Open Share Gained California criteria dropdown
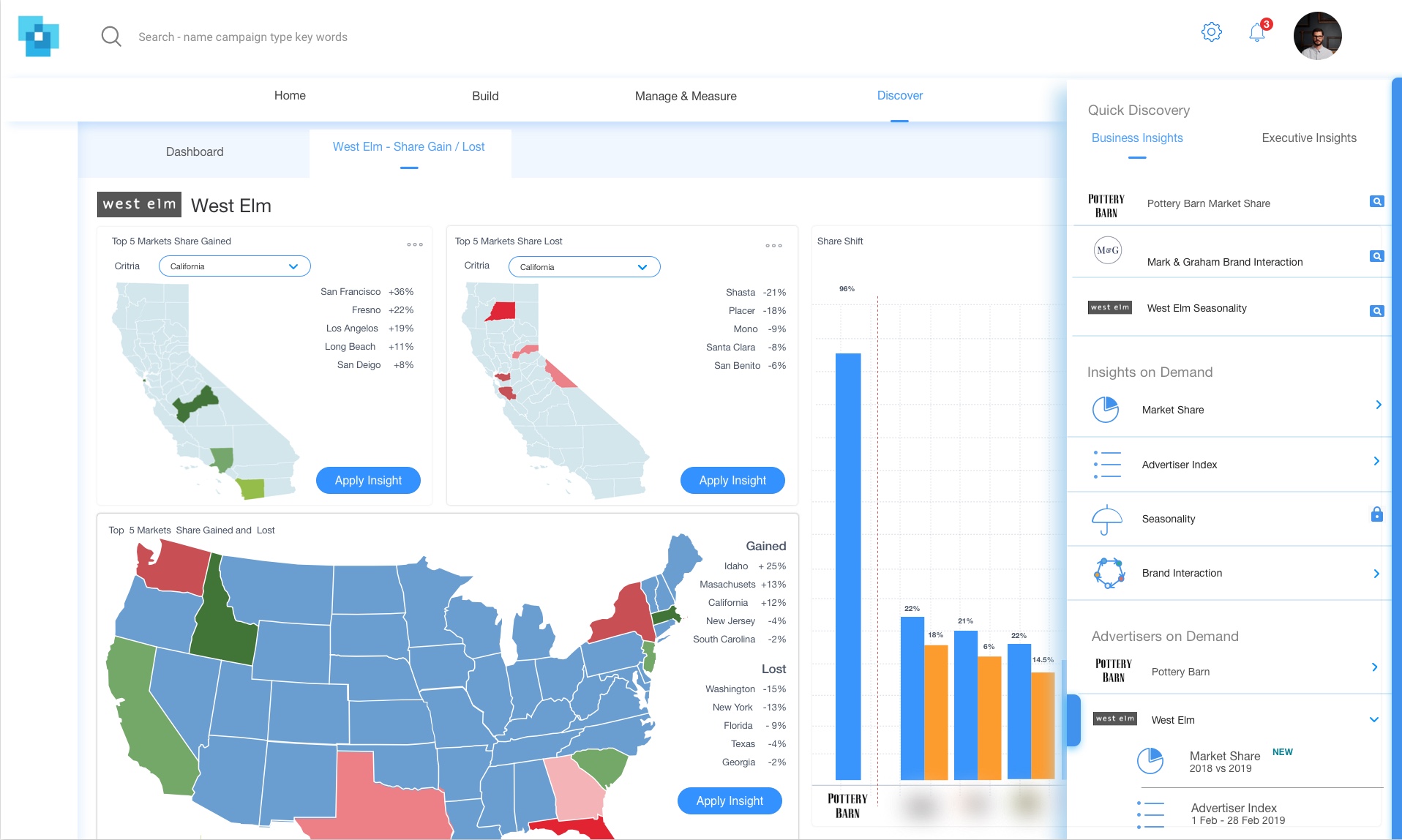 [x=234, y=266]
